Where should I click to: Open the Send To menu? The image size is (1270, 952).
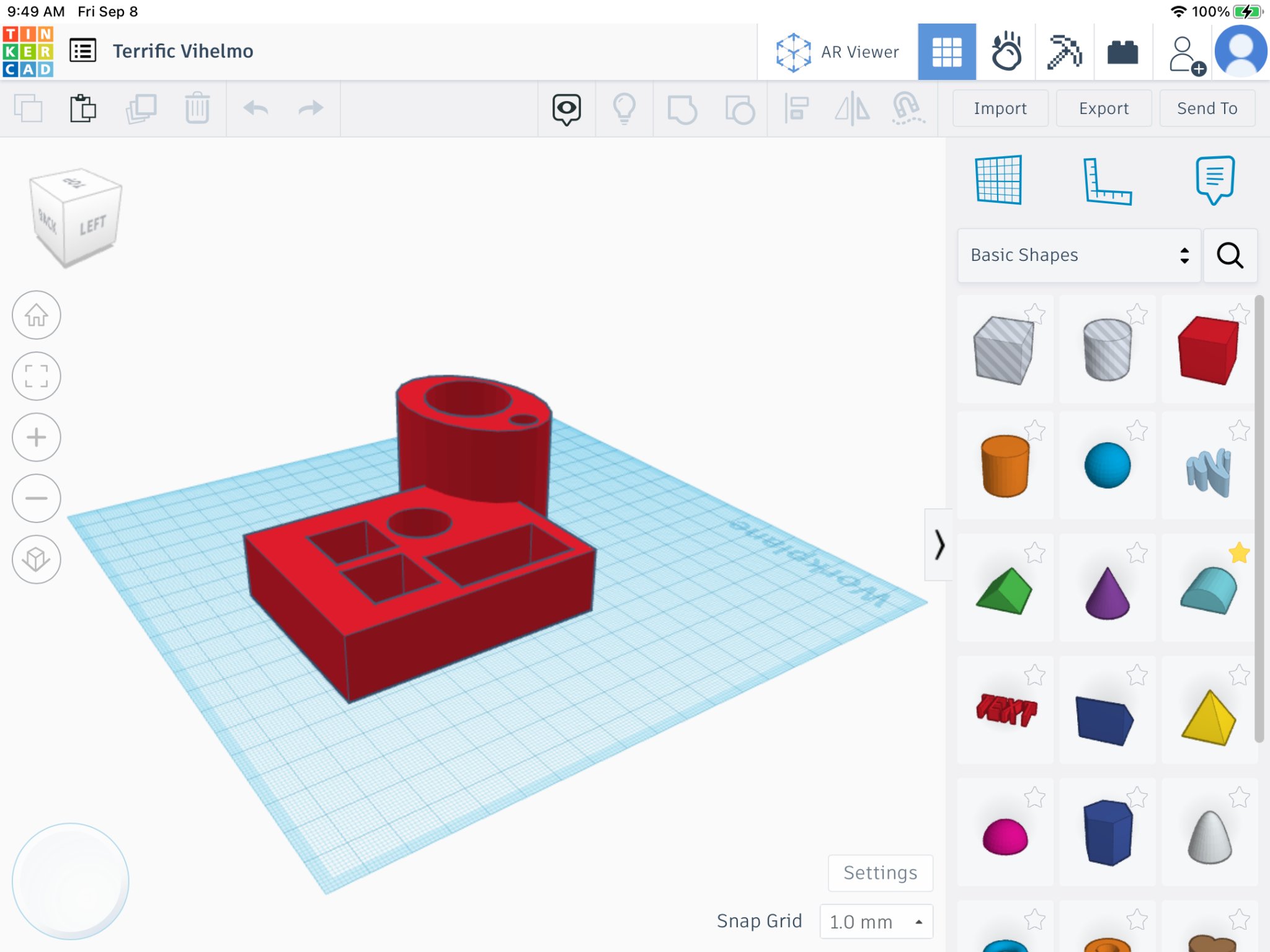1207,108
